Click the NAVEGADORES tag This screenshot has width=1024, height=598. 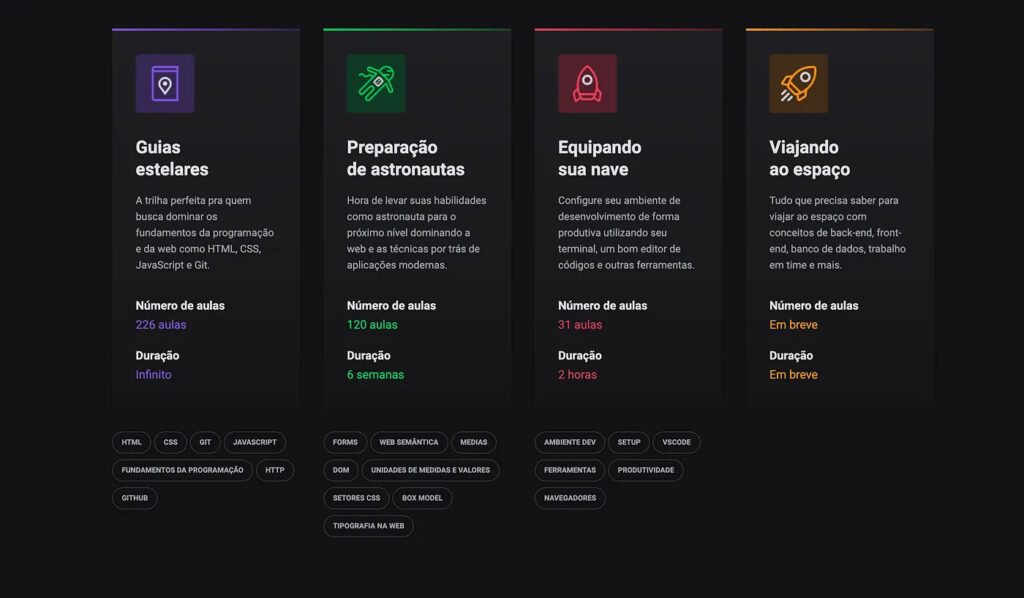coord(569,498)
